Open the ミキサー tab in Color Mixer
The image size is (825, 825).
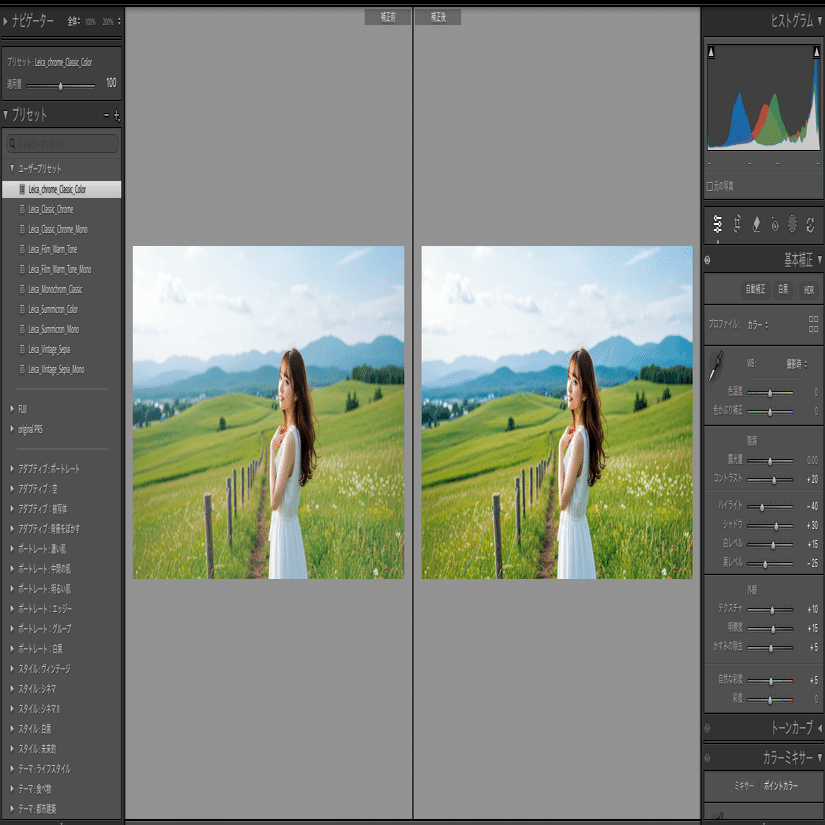pos(743,786)
